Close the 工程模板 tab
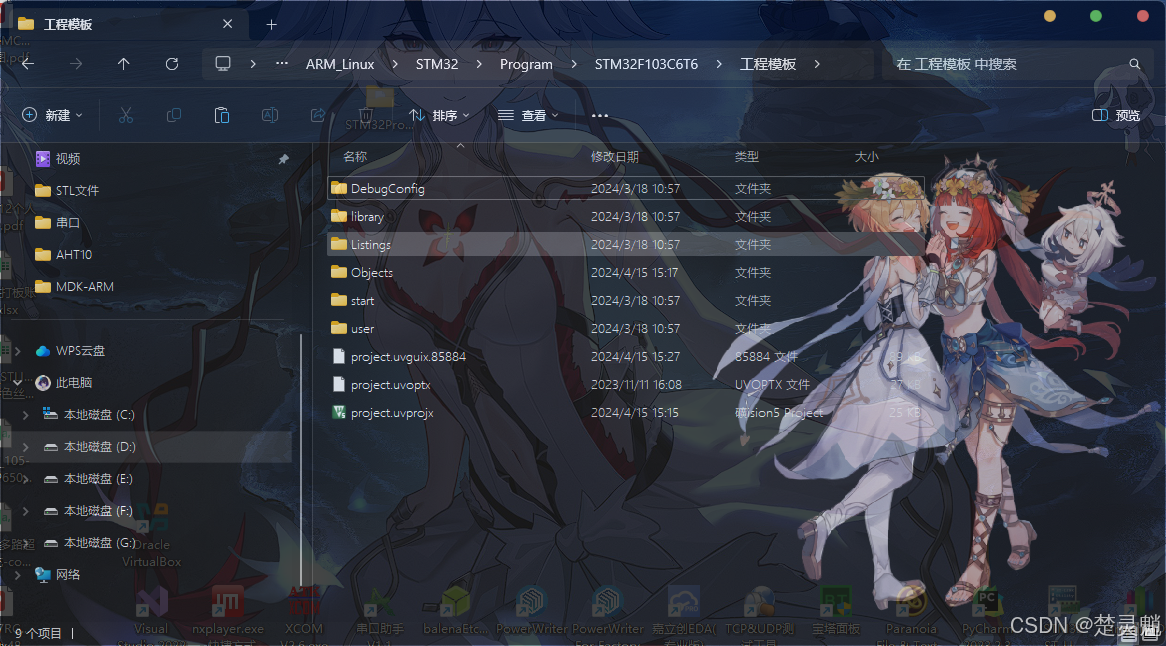This screenshot has width=1166, height=646. 228,24
